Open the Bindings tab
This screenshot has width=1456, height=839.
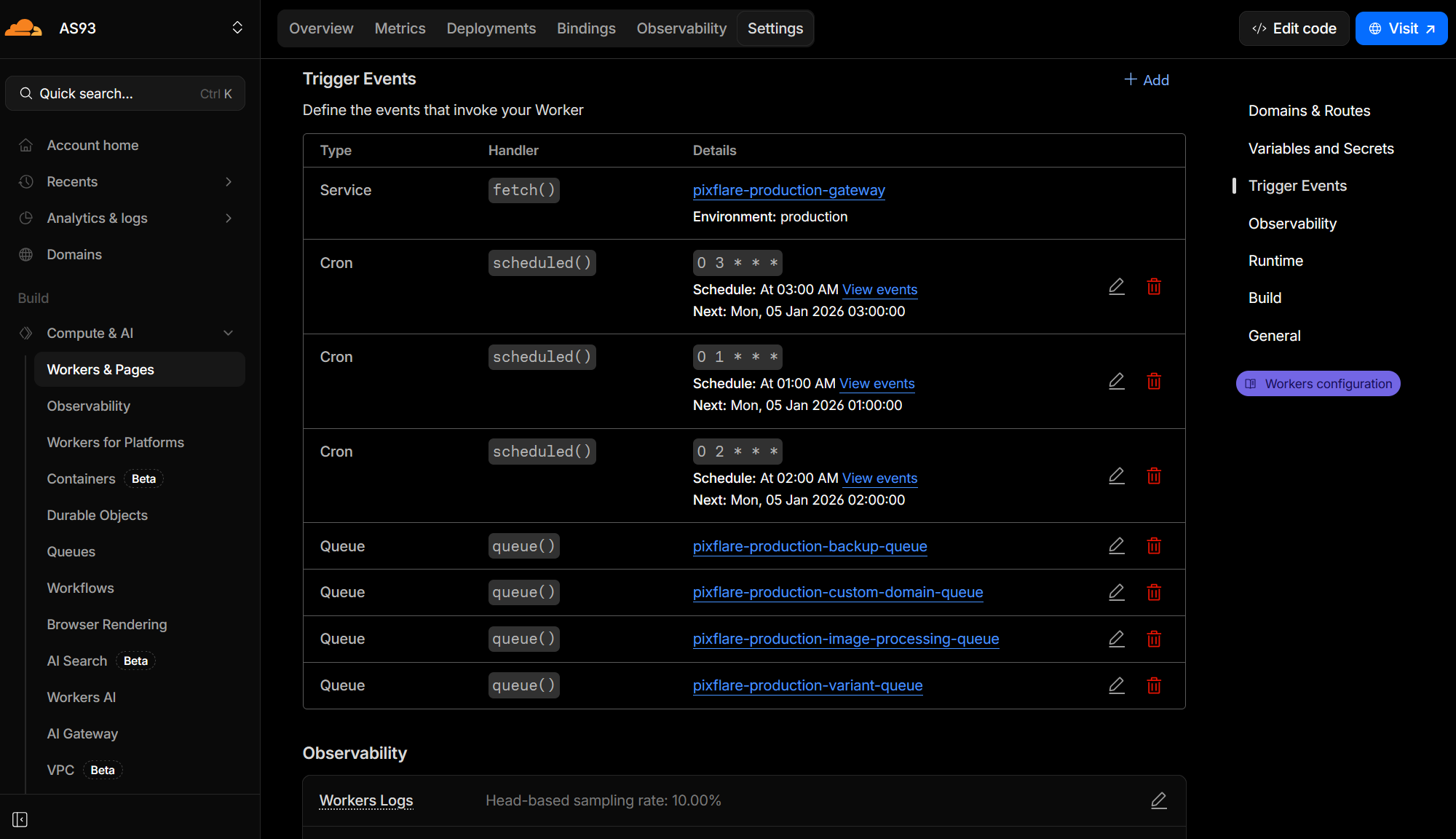coord(585,28)
